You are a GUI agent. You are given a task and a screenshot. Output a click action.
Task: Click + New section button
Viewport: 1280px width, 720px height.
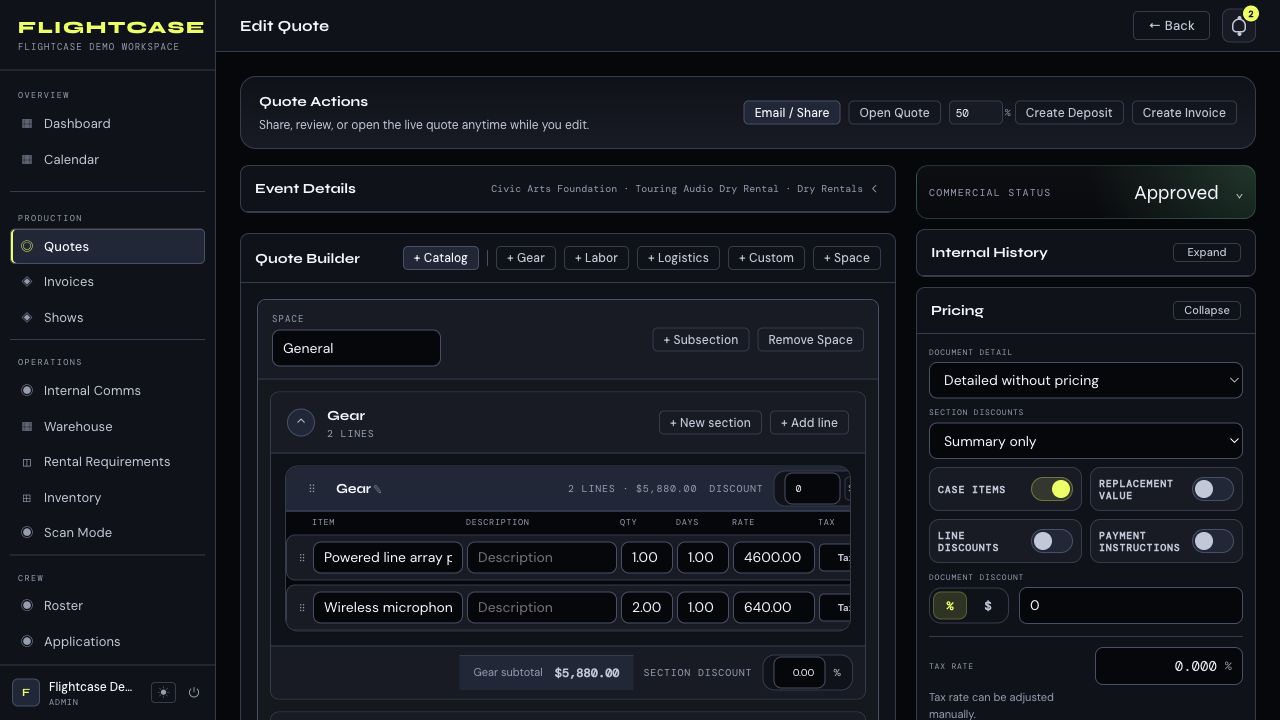[x=710, y=423]
